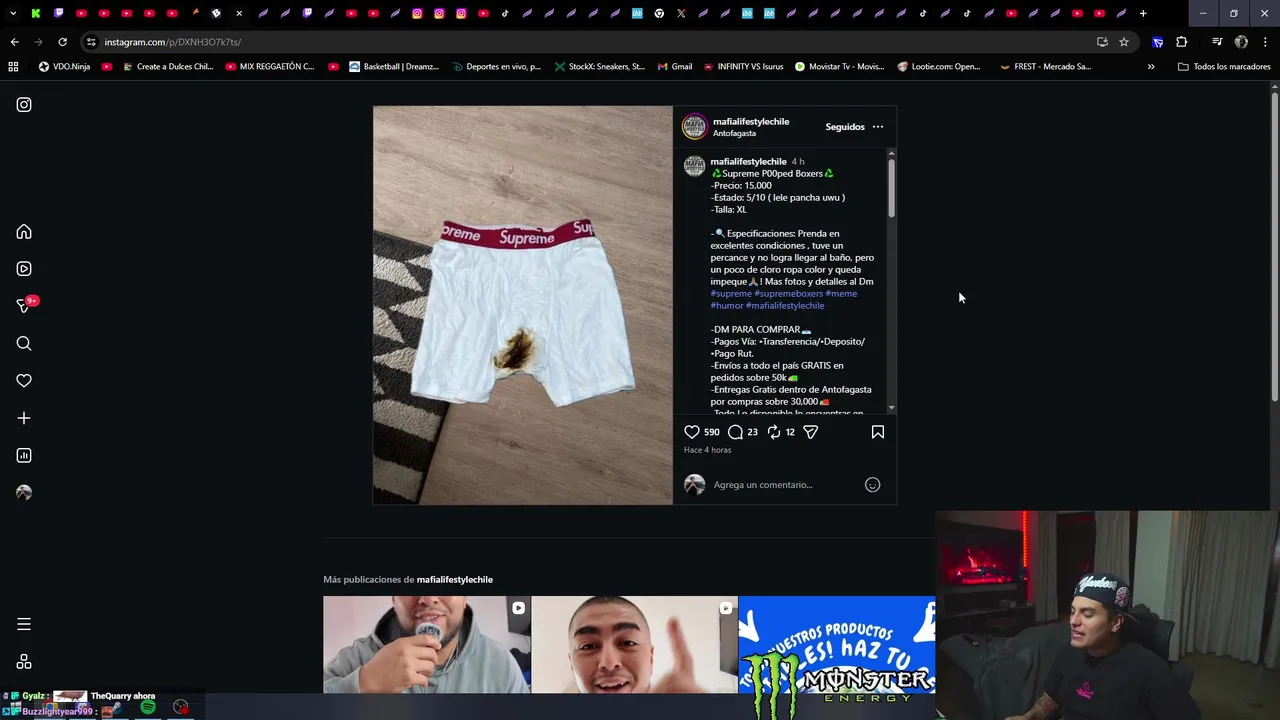
Task: Open Messages icon with notification badge
Action: point(25,305)
